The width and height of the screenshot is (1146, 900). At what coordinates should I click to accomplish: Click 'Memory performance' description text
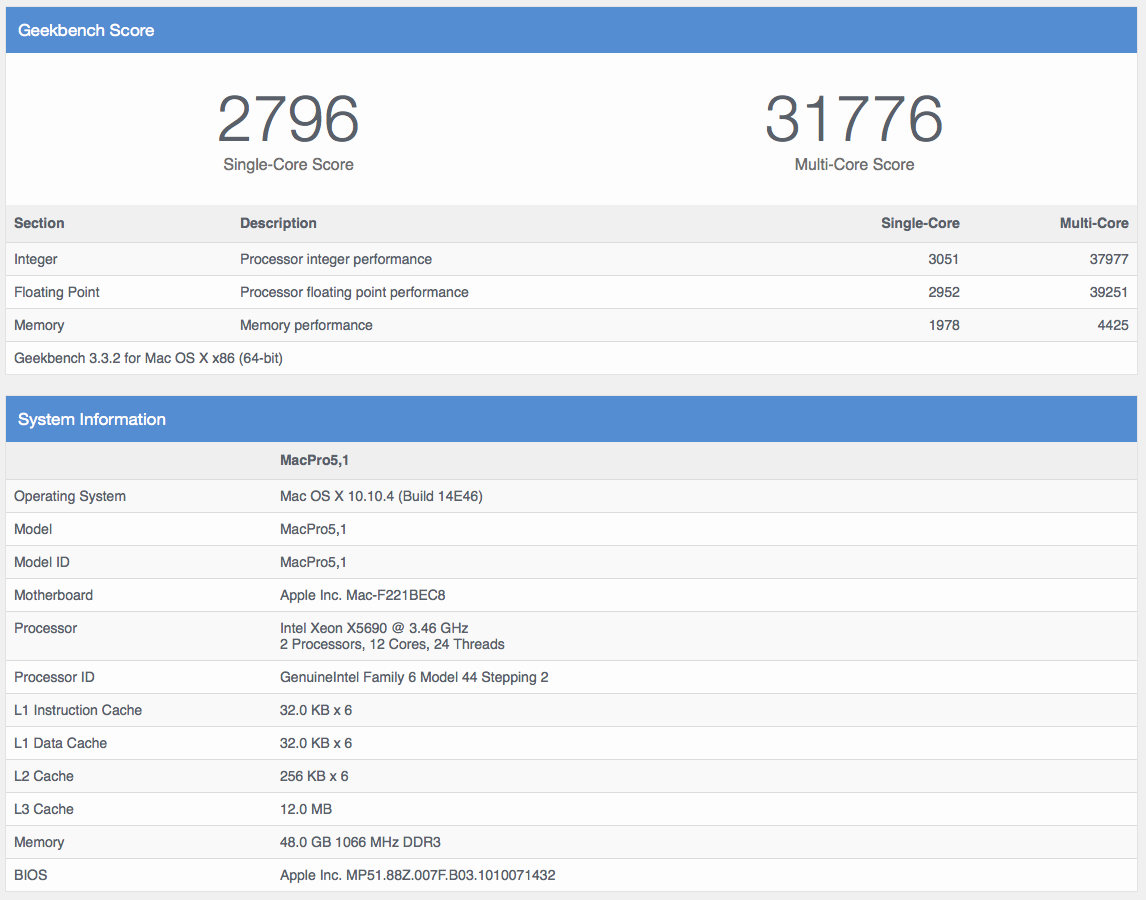point(306,325)
